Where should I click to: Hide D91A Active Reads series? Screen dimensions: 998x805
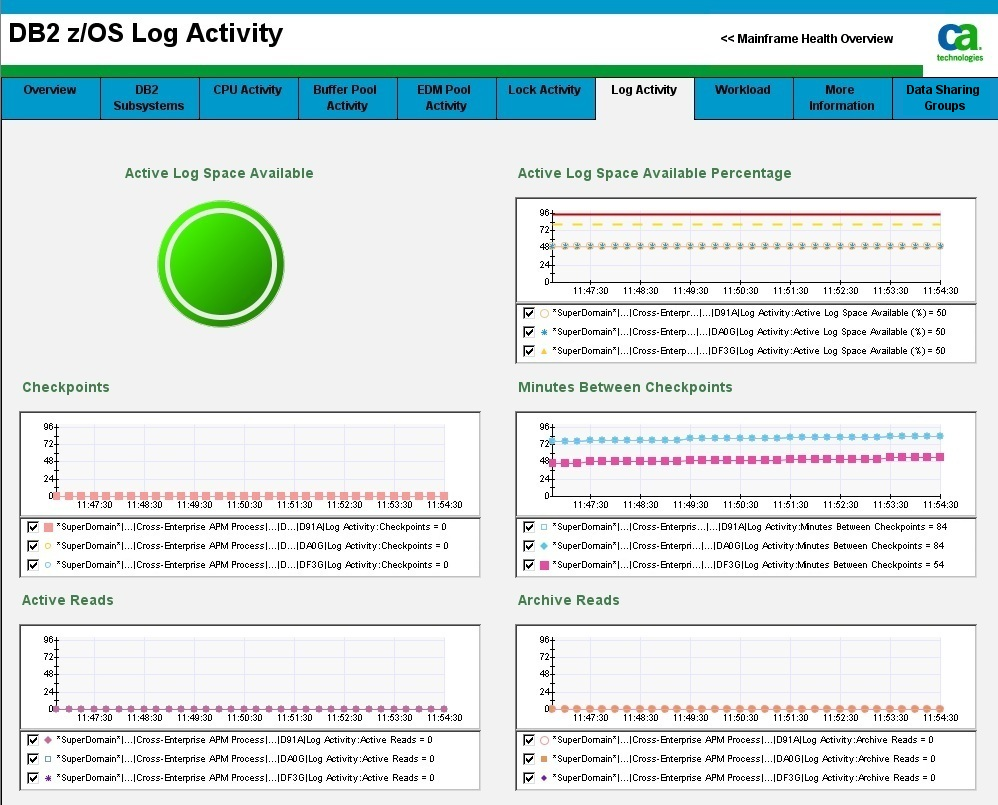(x=33, y=740)
